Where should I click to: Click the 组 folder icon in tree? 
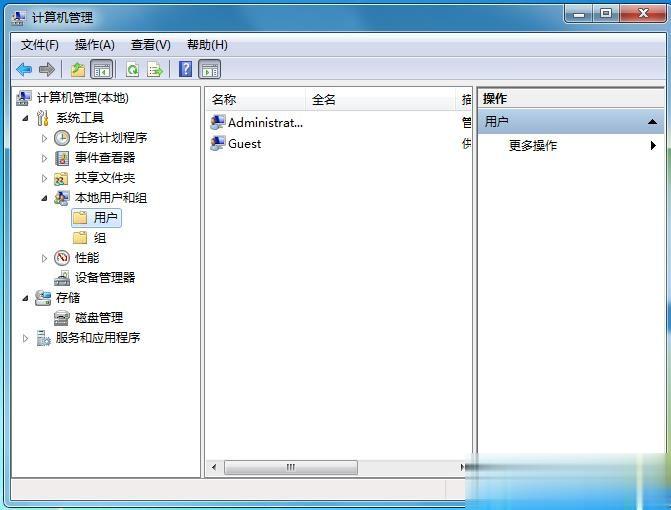(80, 238)
